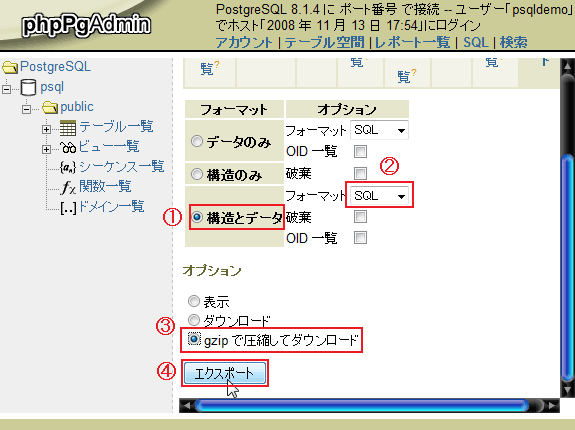The height and width of the screenshot is (430, 575).
Task: Select the ダウンロード output radio option
Action: tap(194, 320)
